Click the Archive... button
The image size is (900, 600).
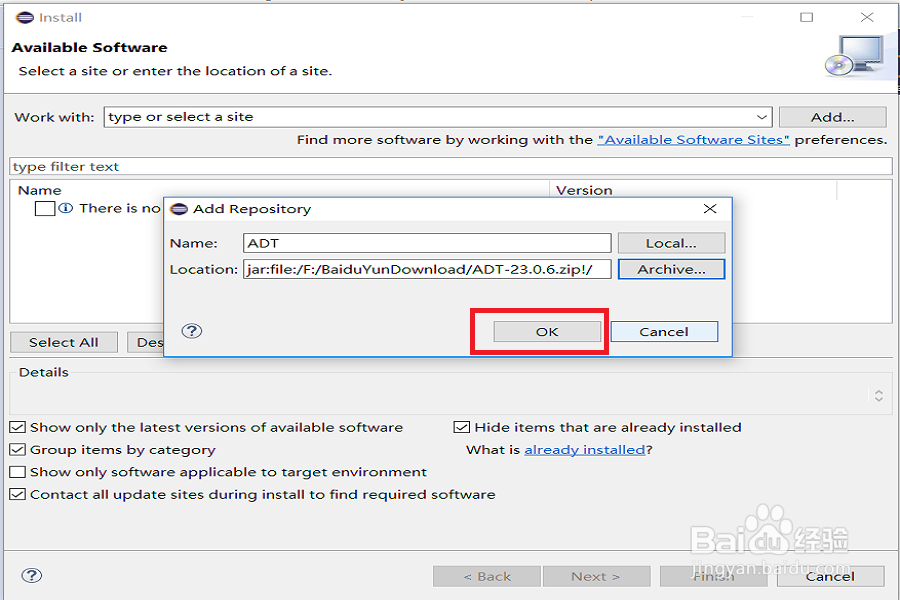(x=671, y=269)
